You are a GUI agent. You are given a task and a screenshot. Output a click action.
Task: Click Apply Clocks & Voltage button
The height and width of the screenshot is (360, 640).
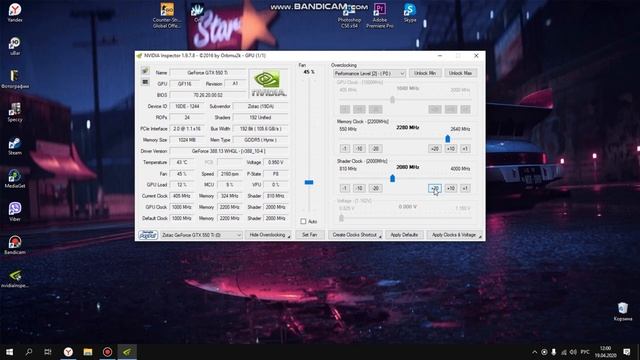tap(455, 235)
